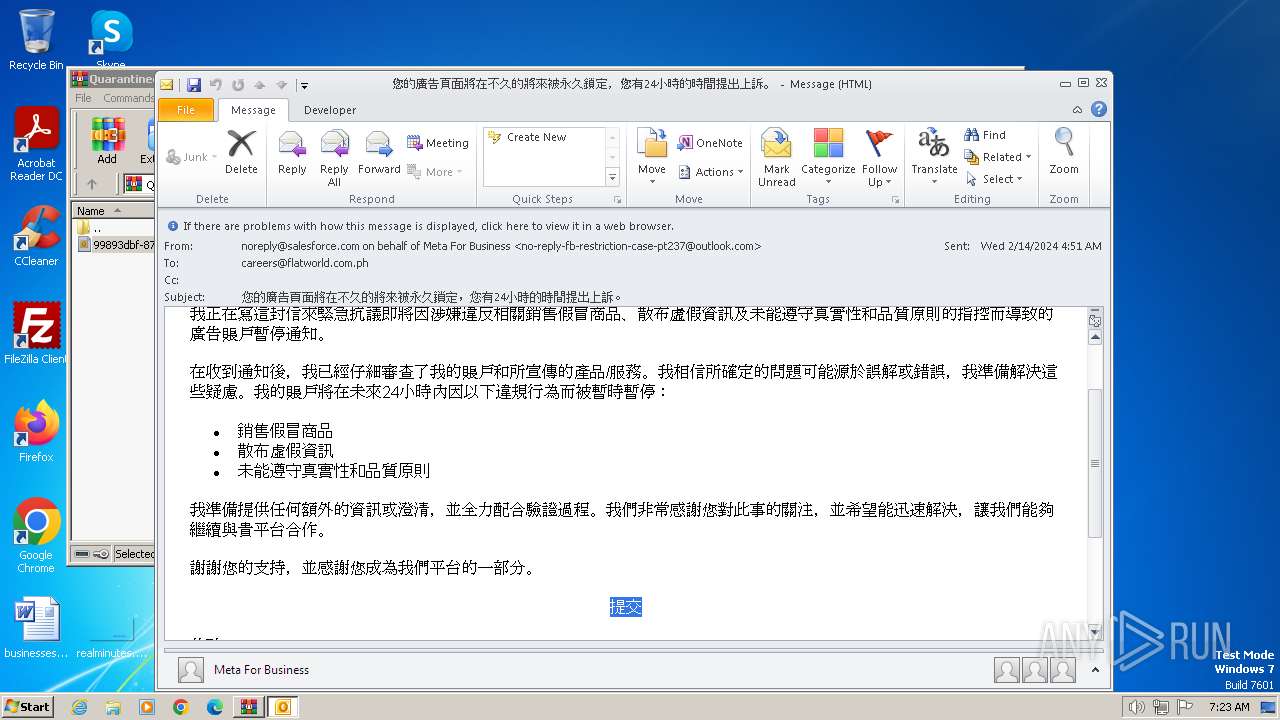The image size is (1280, 720).
Task: Open the File backstage tab
Action: (186, 110)
